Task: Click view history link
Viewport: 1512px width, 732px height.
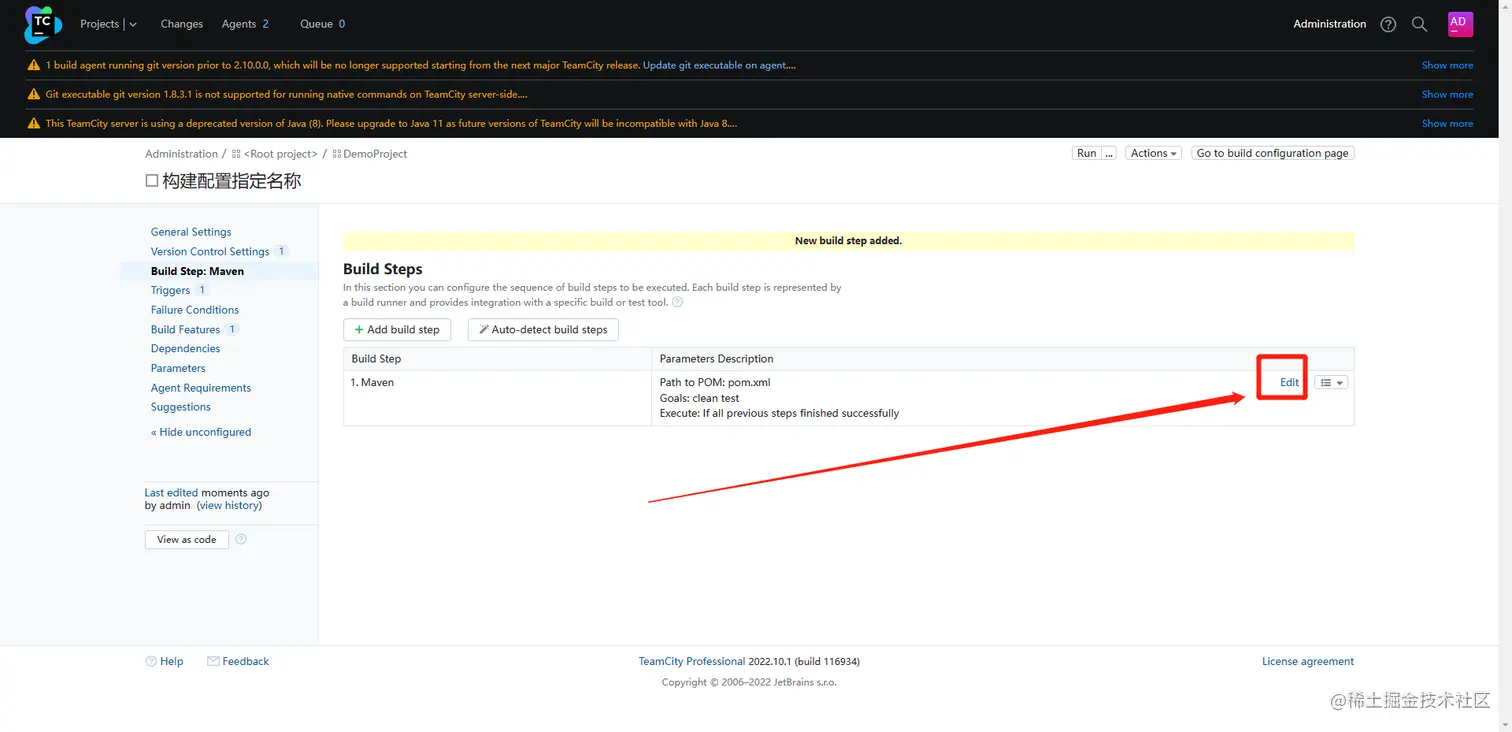Action: tap(229, 506)
